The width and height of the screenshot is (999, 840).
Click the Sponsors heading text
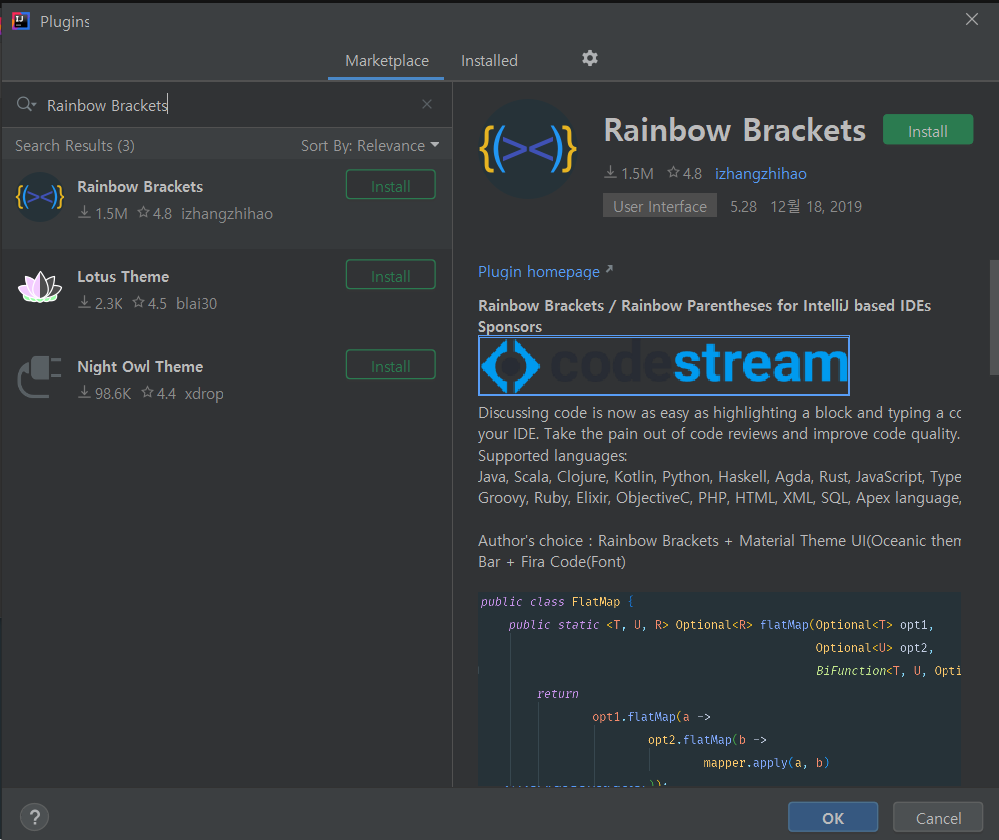[x=510, y=327]
